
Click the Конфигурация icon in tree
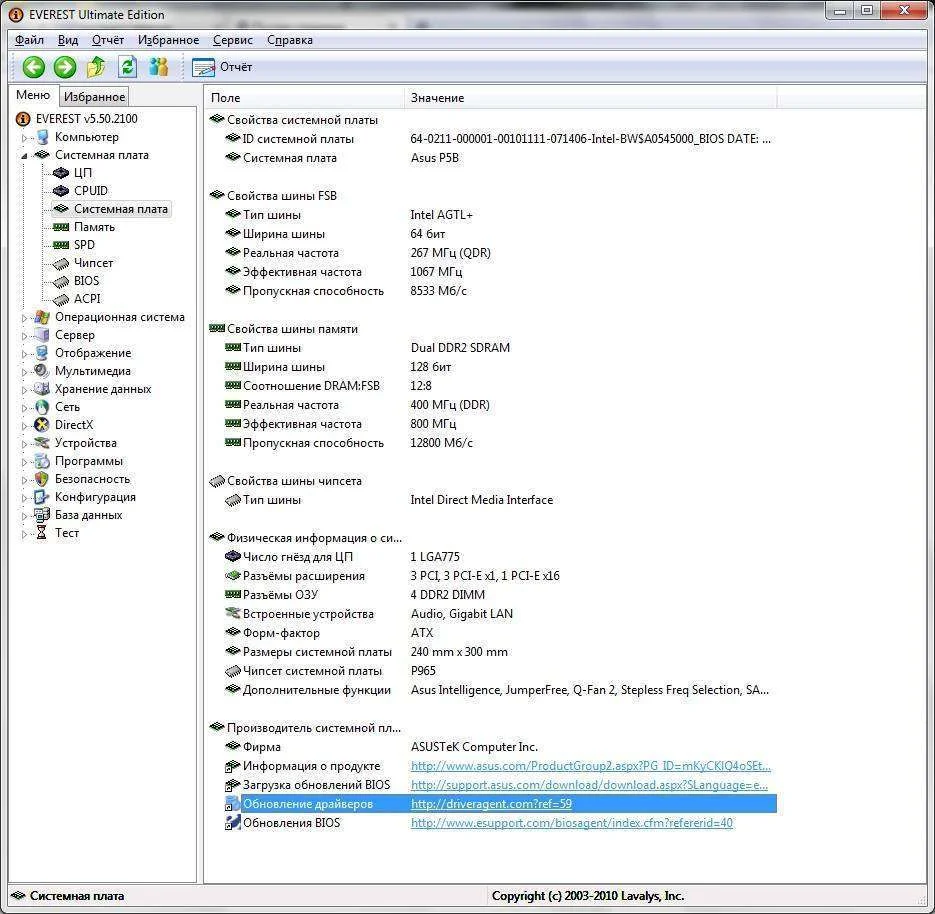click(42, 497)
